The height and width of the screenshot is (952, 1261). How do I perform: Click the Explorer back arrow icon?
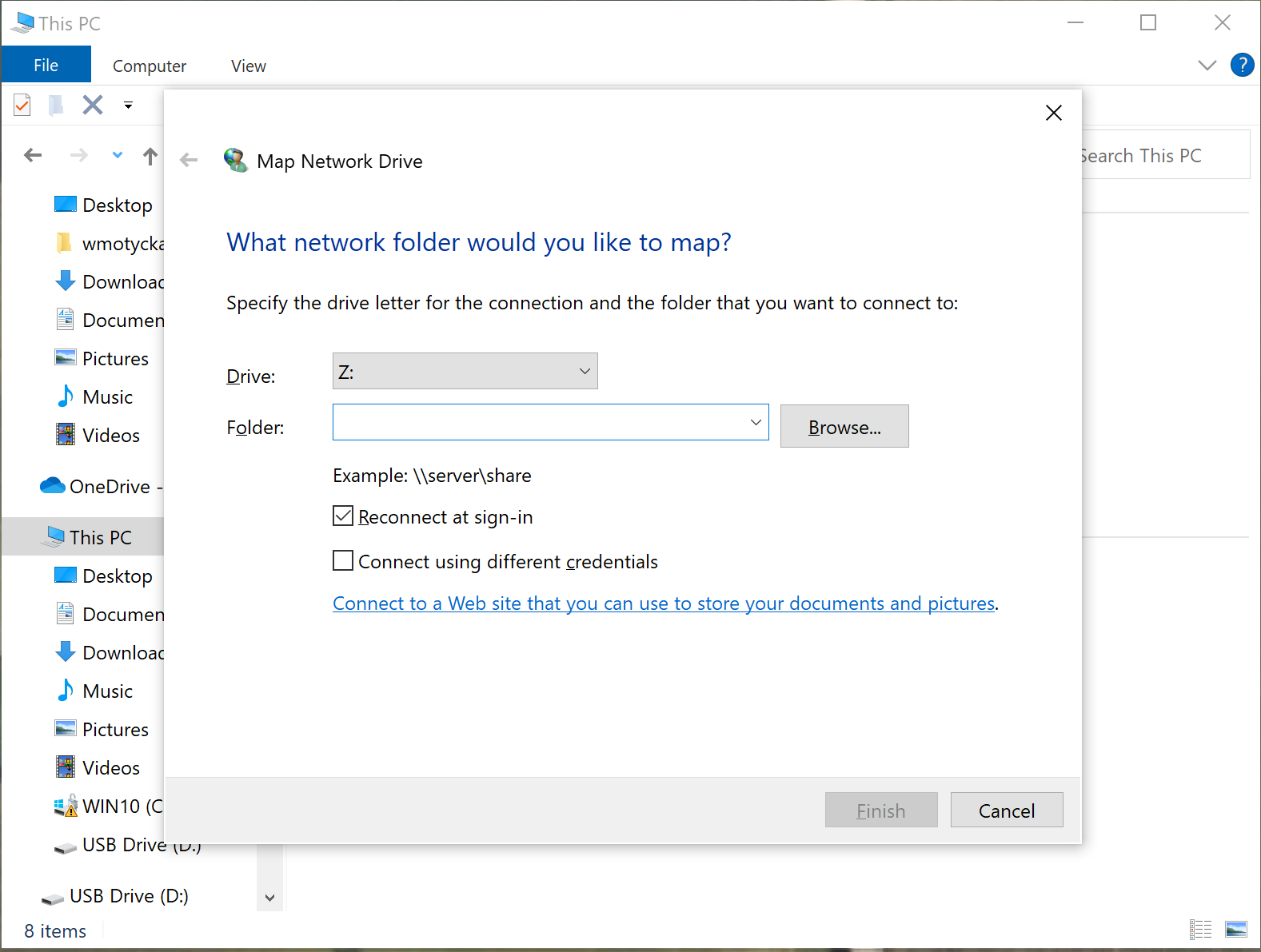click(33, 155)
